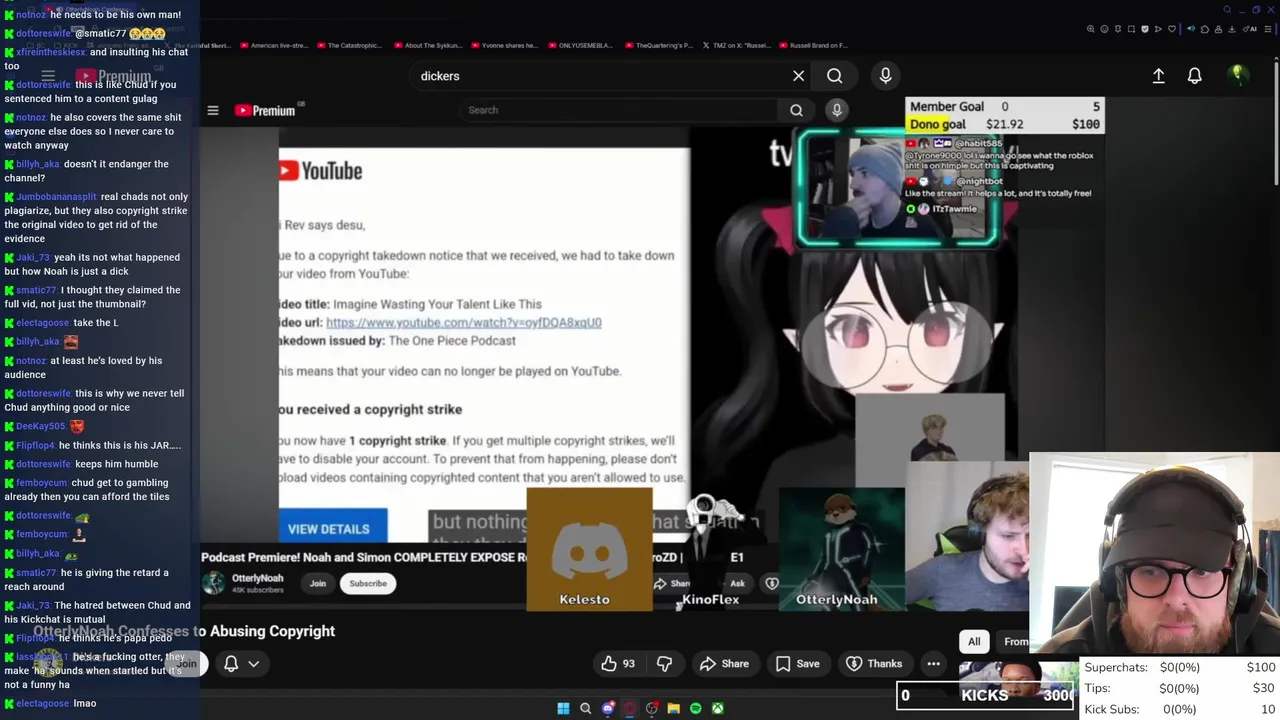Join OtterlyNoah channel membership
Screen dimensions: 1280x720
click(x=317, y=583)
